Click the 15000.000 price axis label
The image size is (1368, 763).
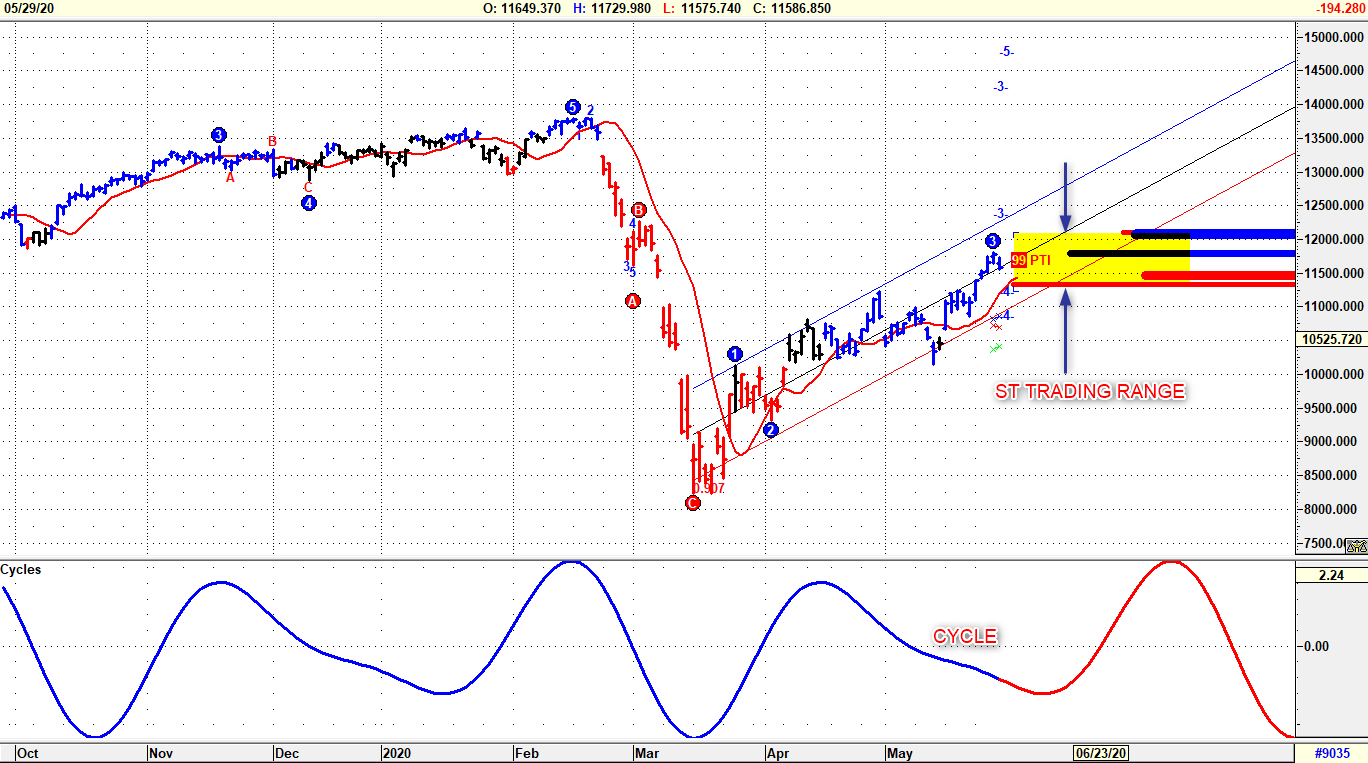(1334, 37)
